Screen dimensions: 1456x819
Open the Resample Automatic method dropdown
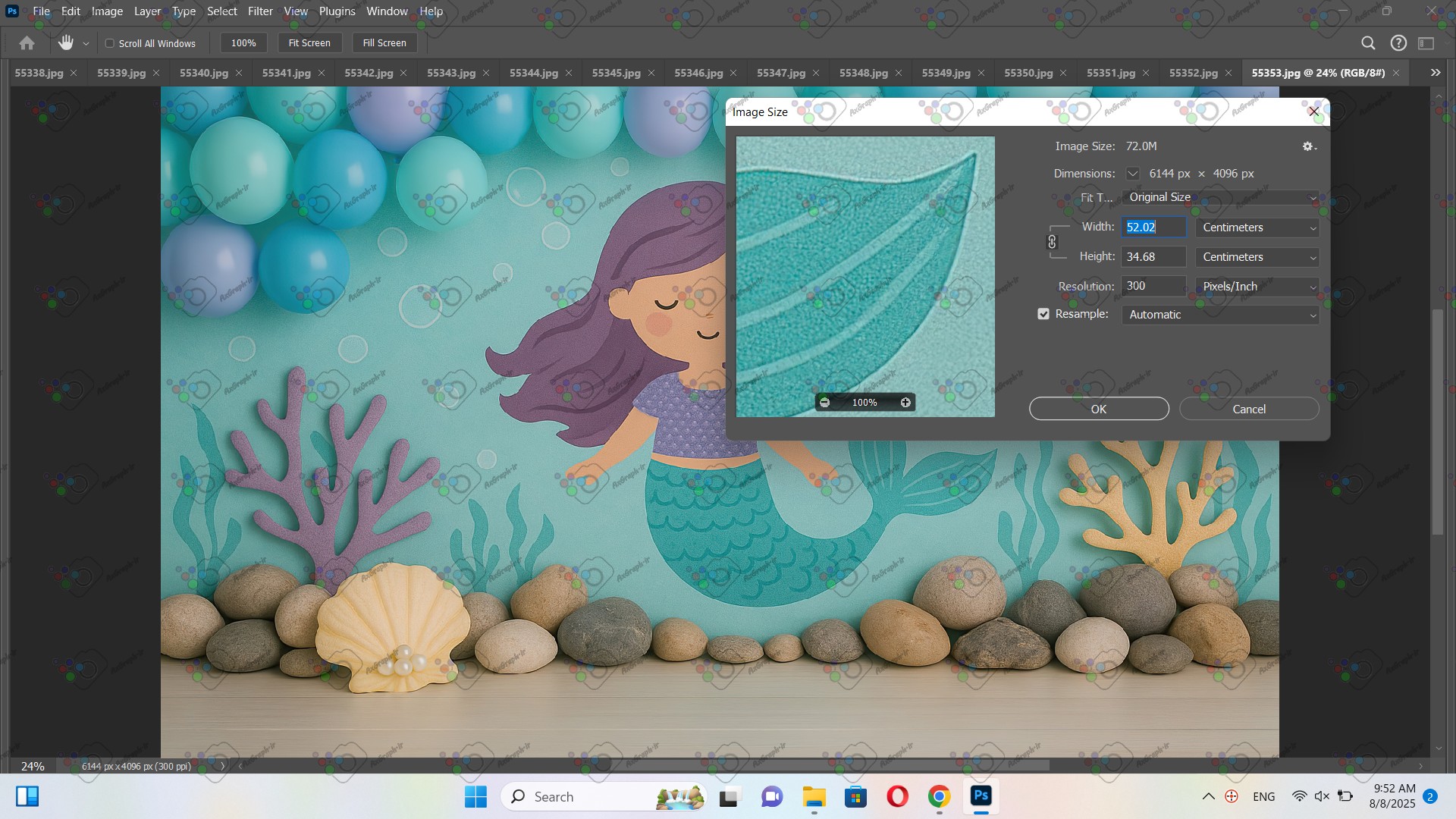coord(1220,315)
